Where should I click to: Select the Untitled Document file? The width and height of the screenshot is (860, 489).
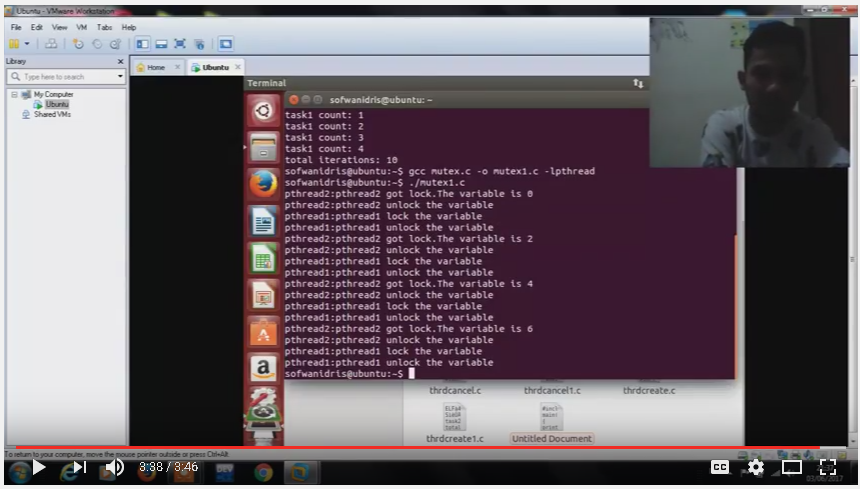coord(552,439)
